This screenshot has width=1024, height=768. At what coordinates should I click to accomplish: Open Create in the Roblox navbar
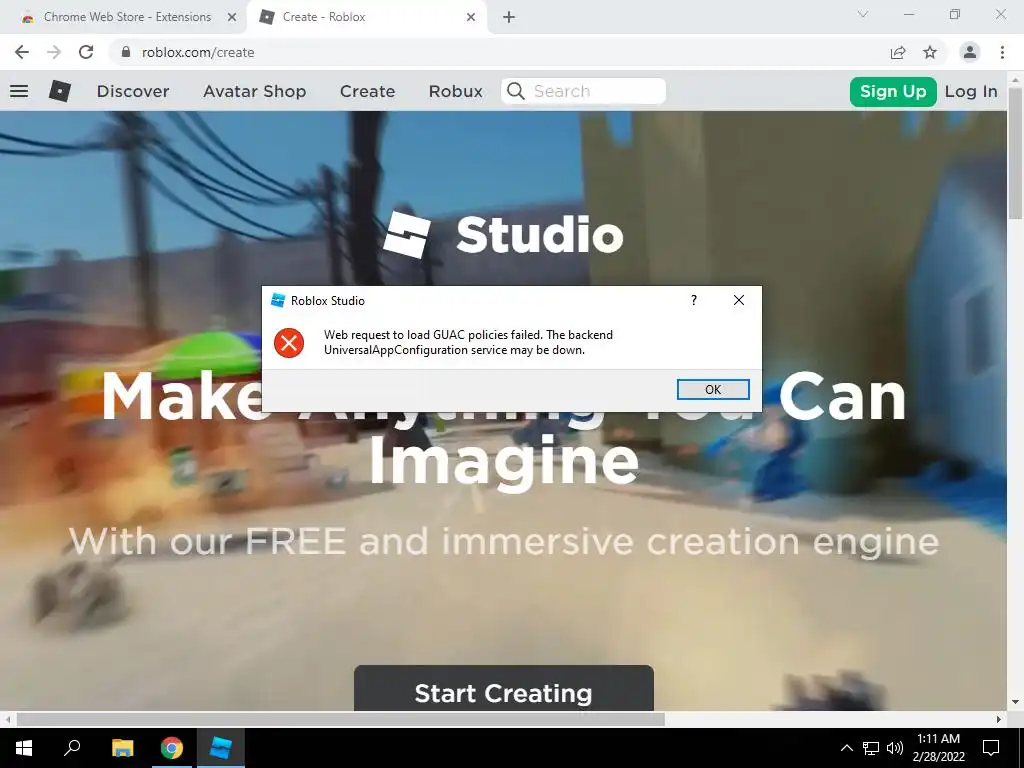[x=368, y=91]
